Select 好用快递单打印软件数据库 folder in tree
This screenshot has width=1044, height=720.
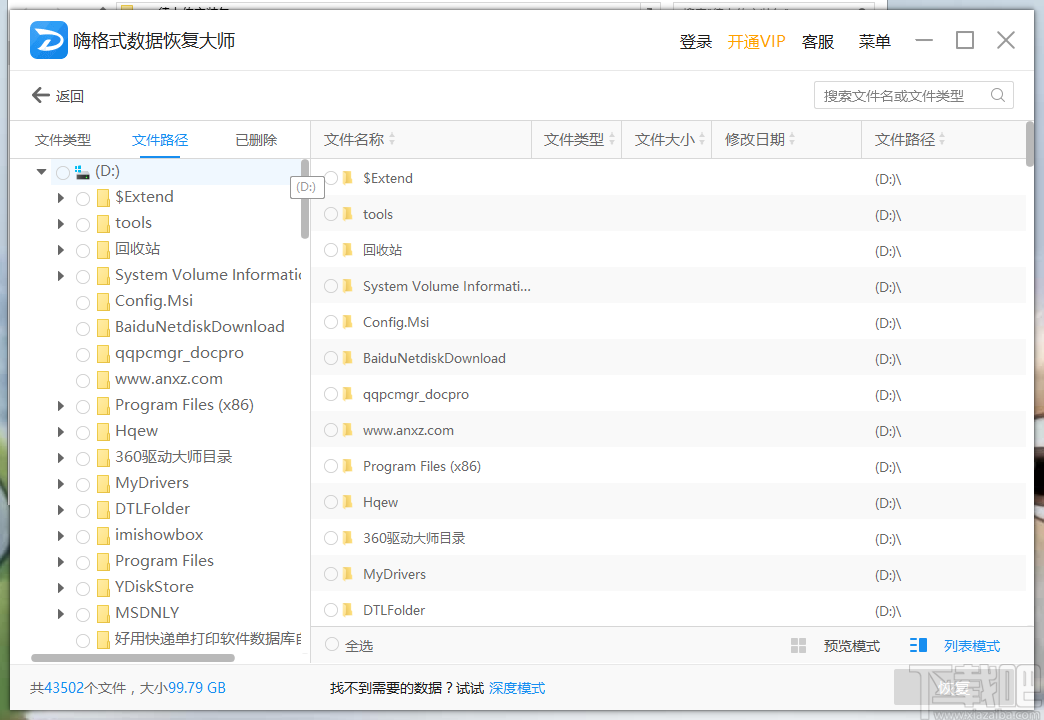point(83,640)
